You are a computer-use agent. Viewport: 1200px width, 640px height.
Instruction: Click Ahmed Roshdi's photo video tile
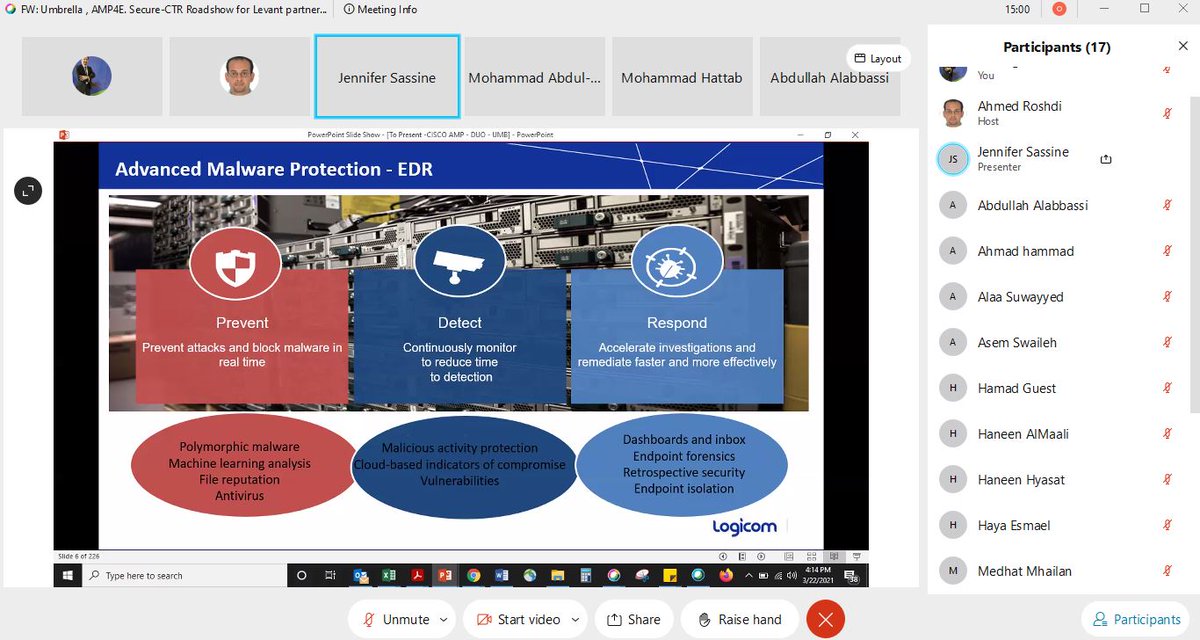pyautogui.click(x=239, y=77)
